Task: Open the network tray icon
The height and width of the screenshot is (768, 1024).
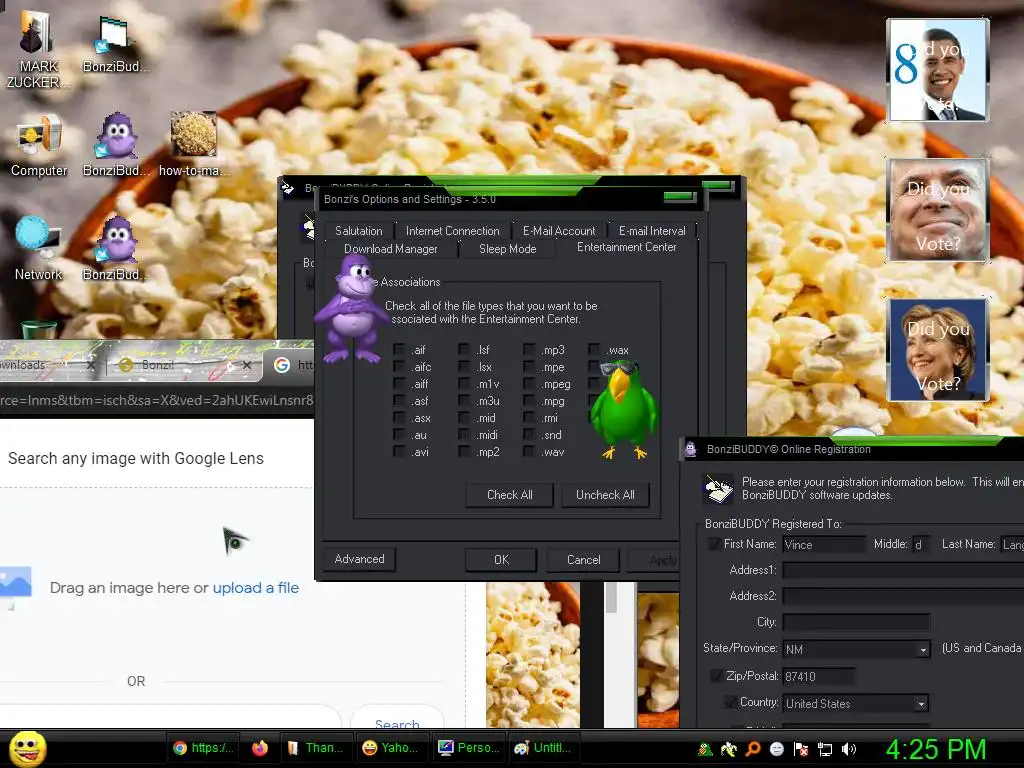Action: click(x=825, y=749)
